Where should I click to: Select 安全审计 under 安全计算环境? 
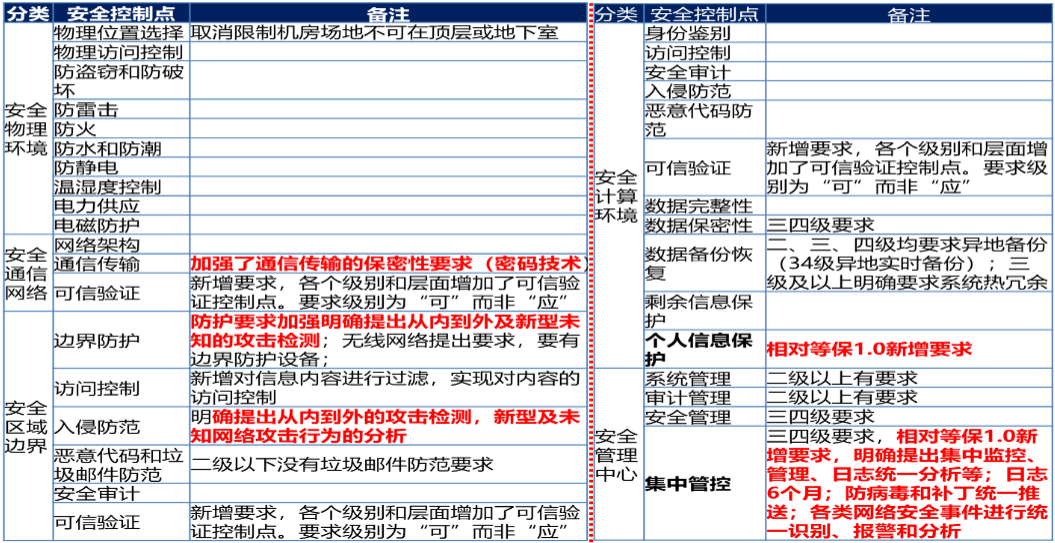(x=704, y=71)
